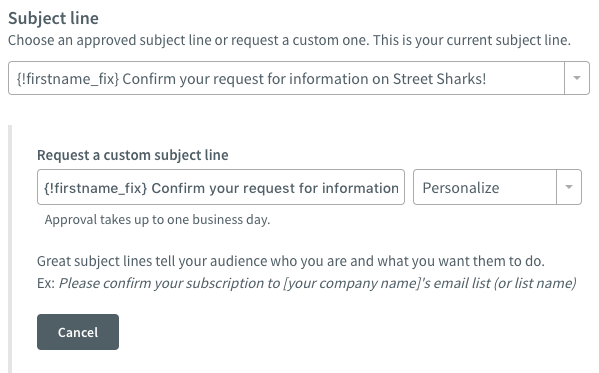Click {!firstname_fix} token in the approved subject dropdown
The image size is (599, 373).
coord(68,79)
